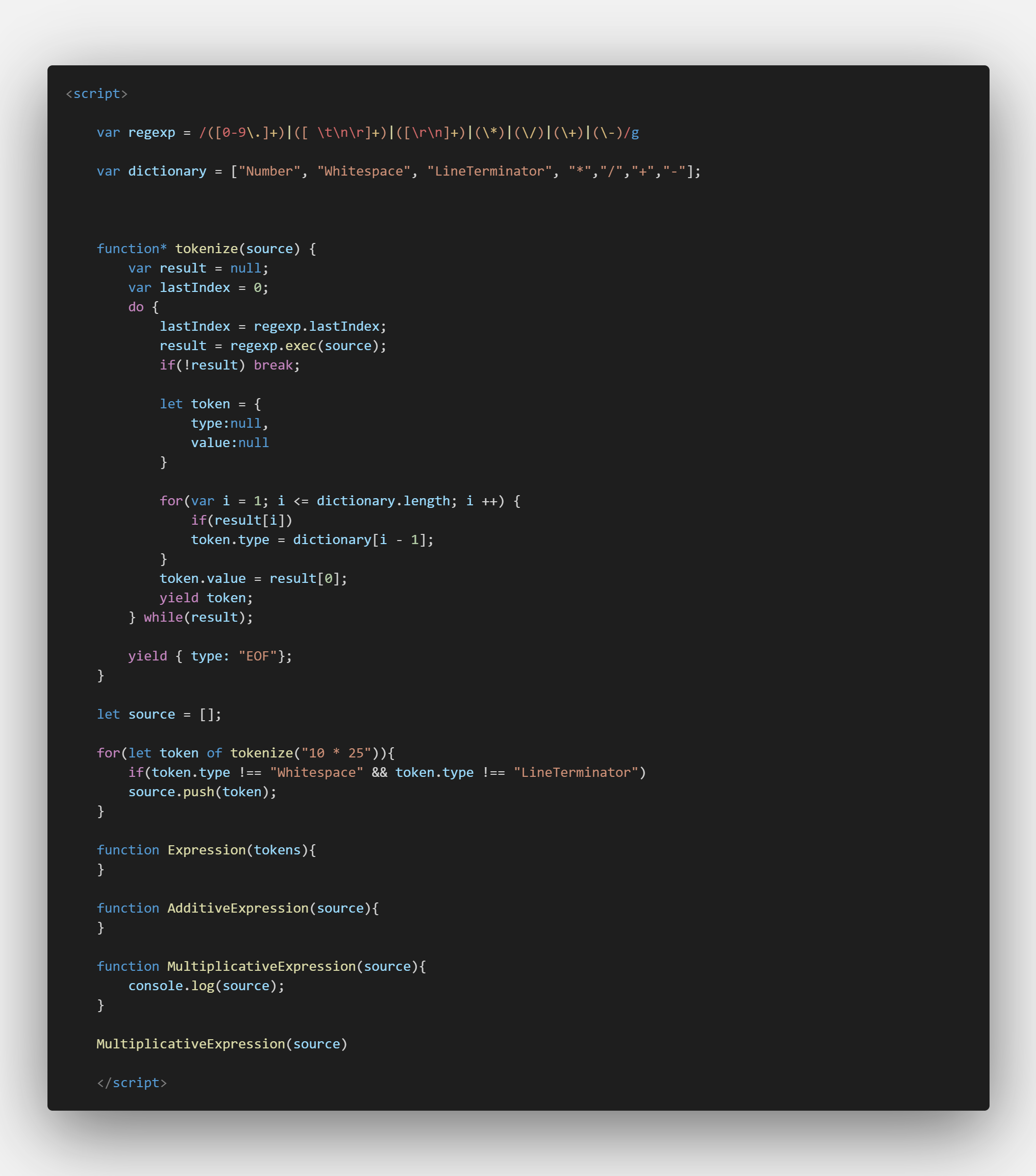The image size is (1036, 1176).
Task: Click the yield token statement
Action: pyautogui.click(x=206, y=598)
